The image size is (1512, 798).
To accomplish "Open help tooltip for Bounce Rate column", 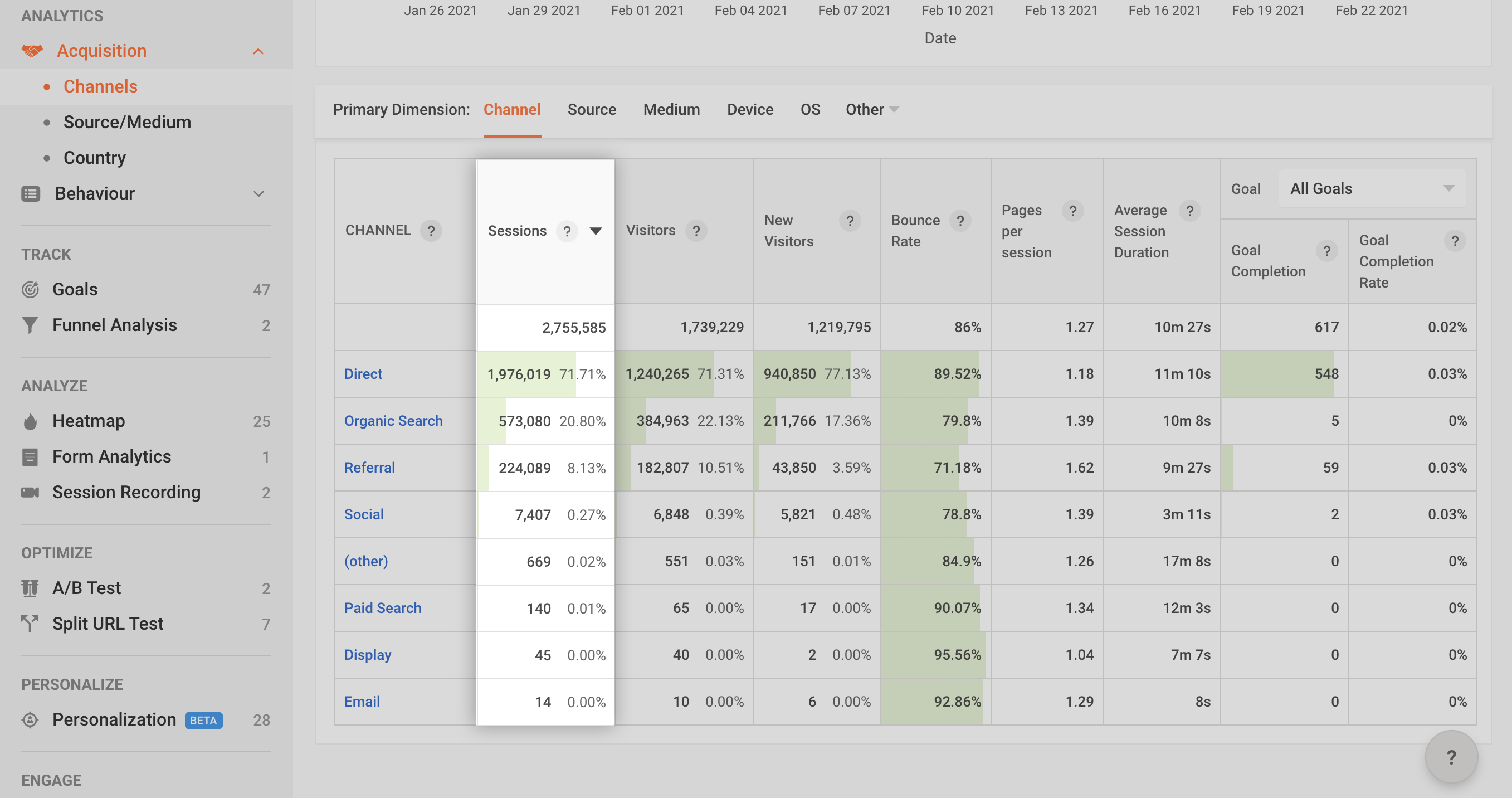I will pos(960,221).
